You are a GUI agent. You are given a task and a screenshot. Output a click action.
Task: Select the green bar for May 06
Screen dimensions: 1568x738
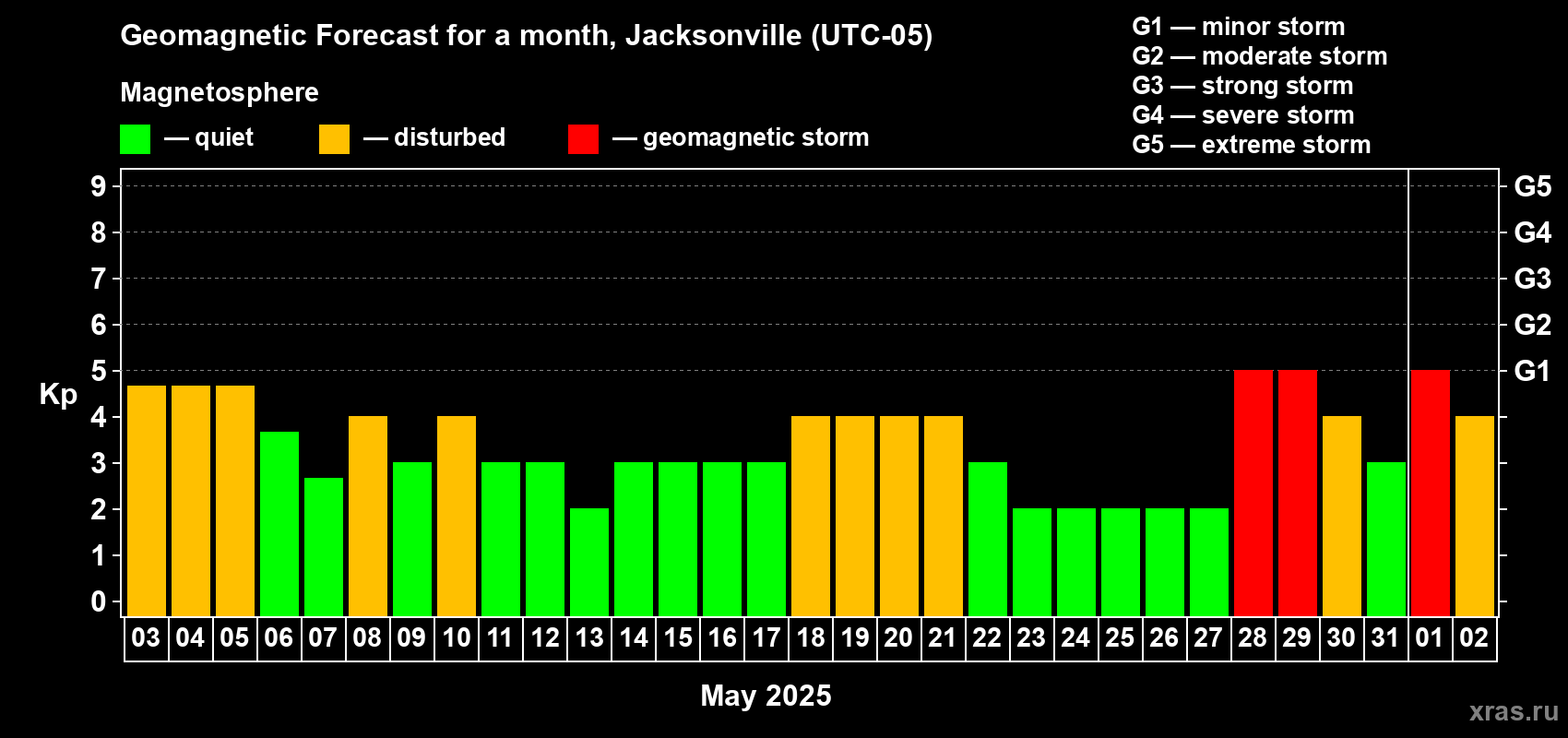tap(279, 524)
